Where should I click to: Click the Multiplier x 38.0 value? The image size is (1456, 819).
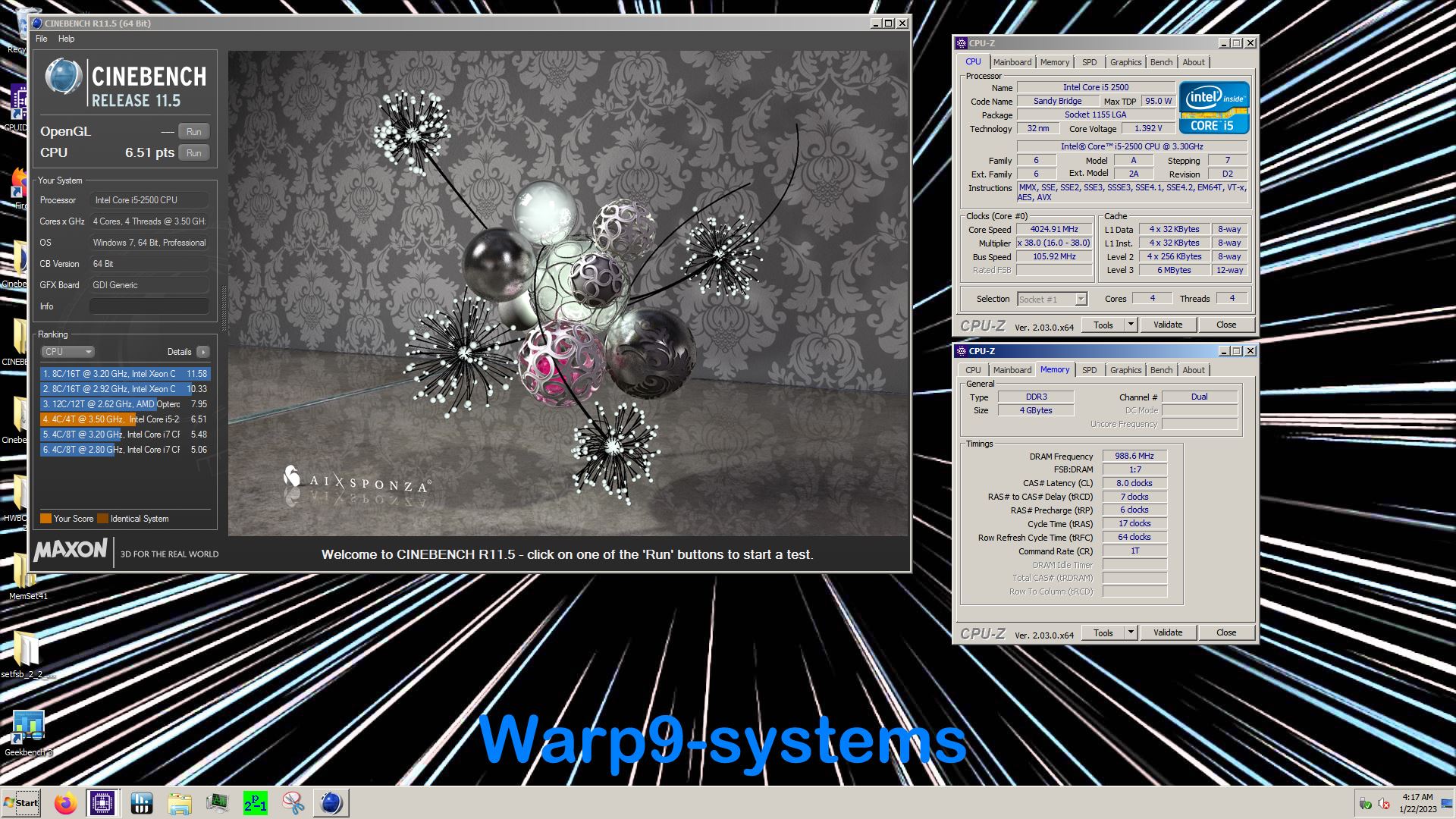pos(1054,243)
